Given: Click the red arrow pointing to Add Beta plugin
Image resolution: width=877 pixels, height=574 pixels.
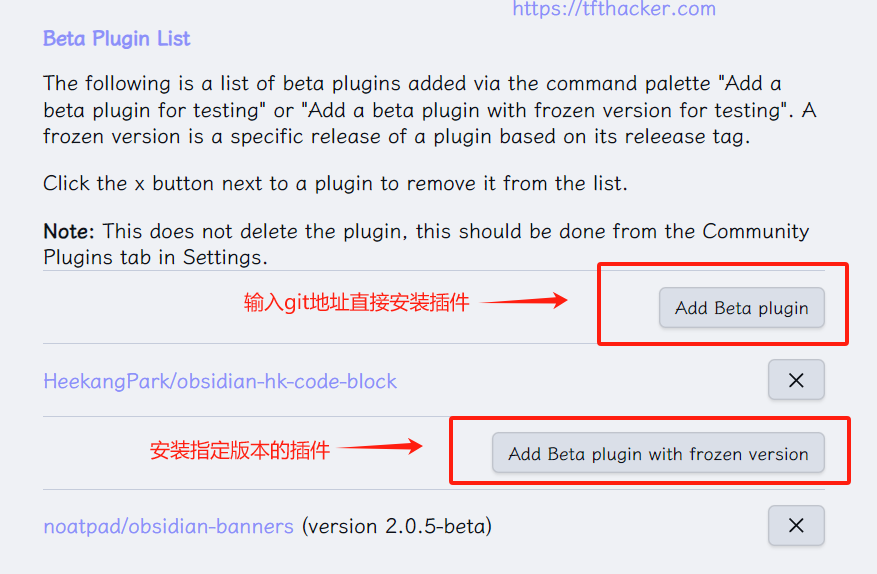Looking at the screenshot, I should pos(528,300).
